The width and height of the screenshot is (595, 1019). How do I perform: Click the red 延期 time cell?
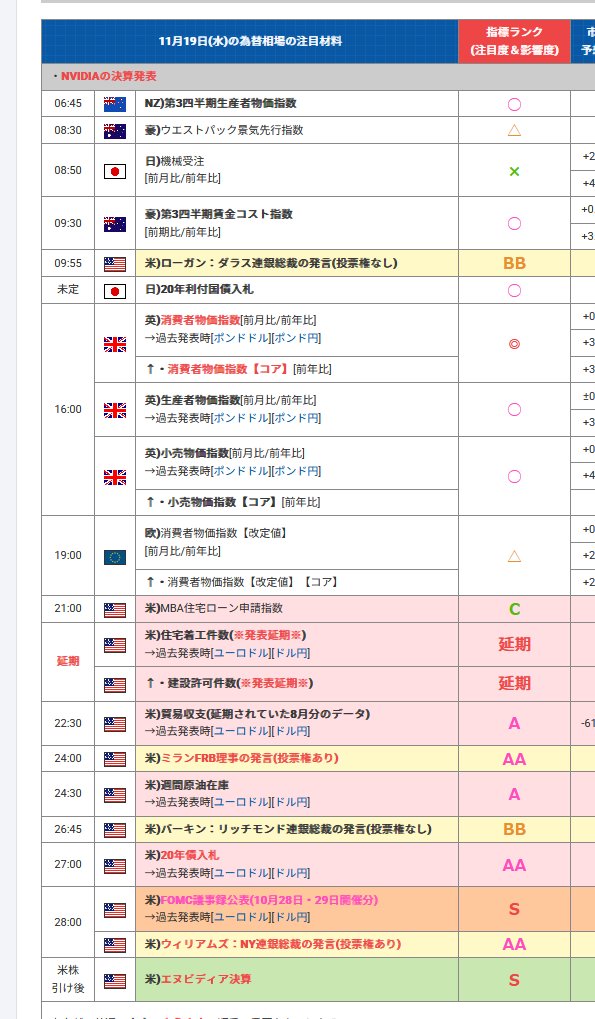click(x=68, y=661)
